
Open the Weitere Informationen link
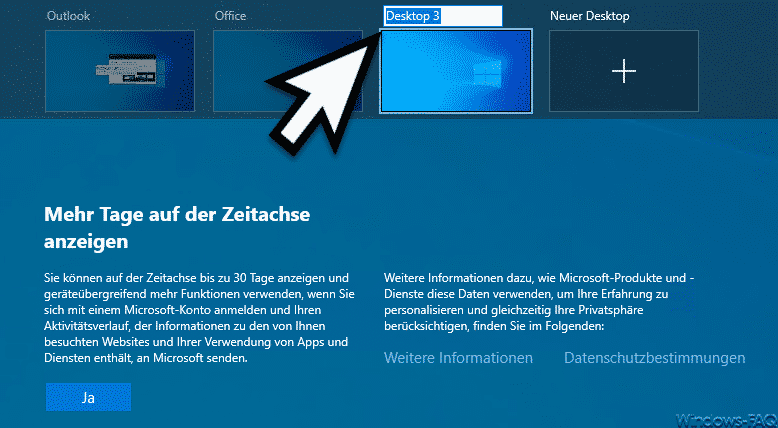(458, 358)
